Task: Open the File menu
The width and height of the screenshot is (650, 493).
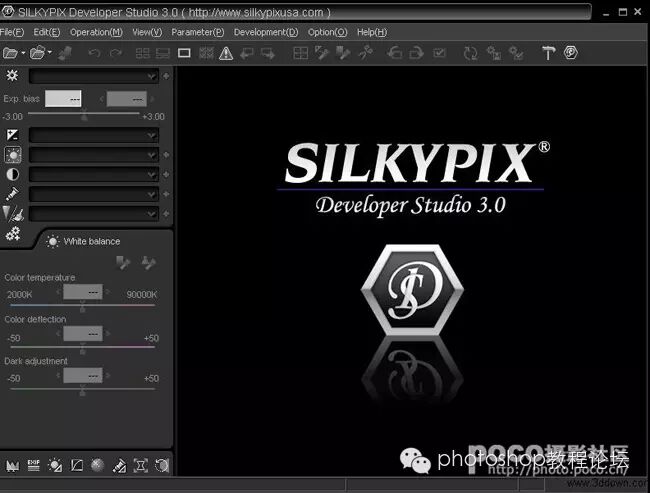Action: coord(12,32)
